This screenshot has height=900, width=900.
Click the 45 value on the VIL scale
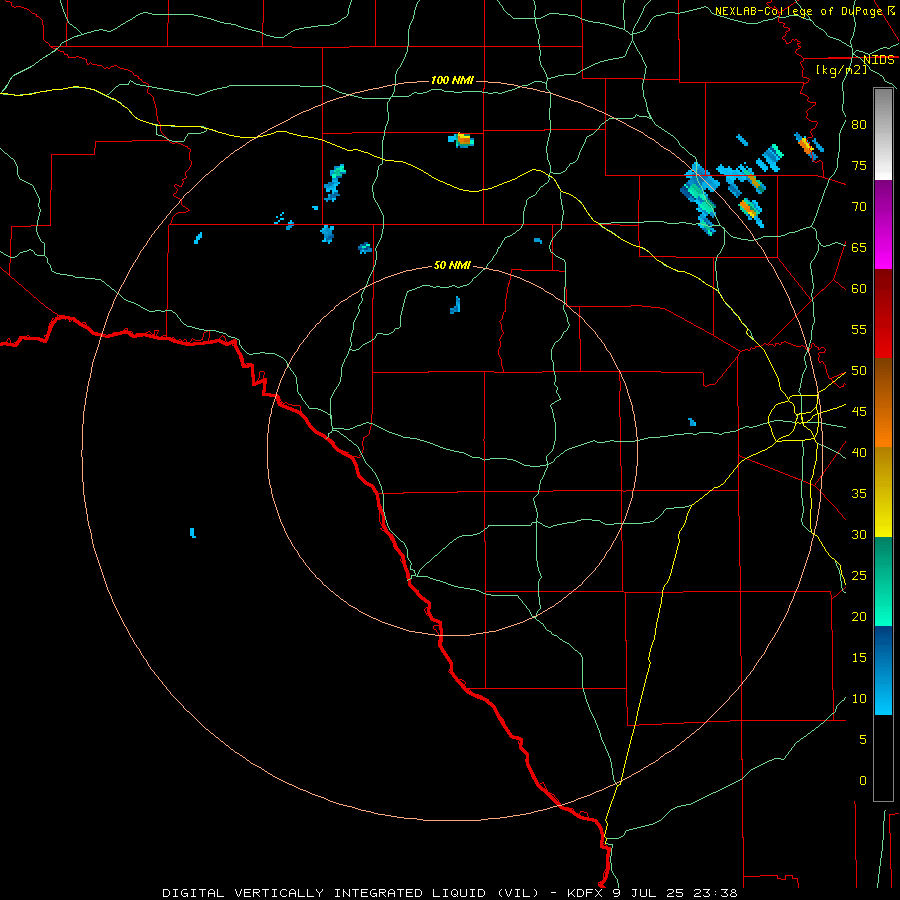point(859,412)
